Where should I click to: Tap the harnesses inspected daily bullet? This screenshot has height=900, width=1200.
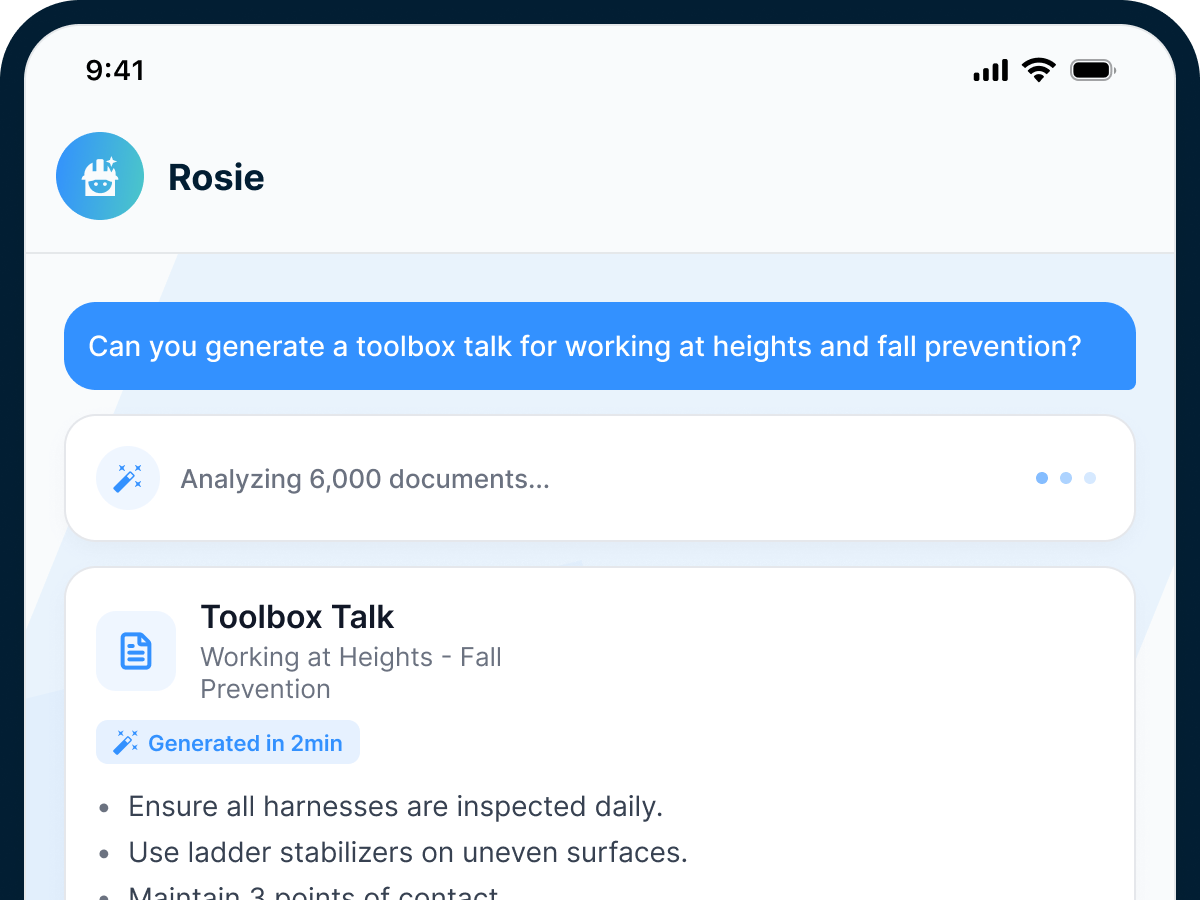tap(396, 806)
